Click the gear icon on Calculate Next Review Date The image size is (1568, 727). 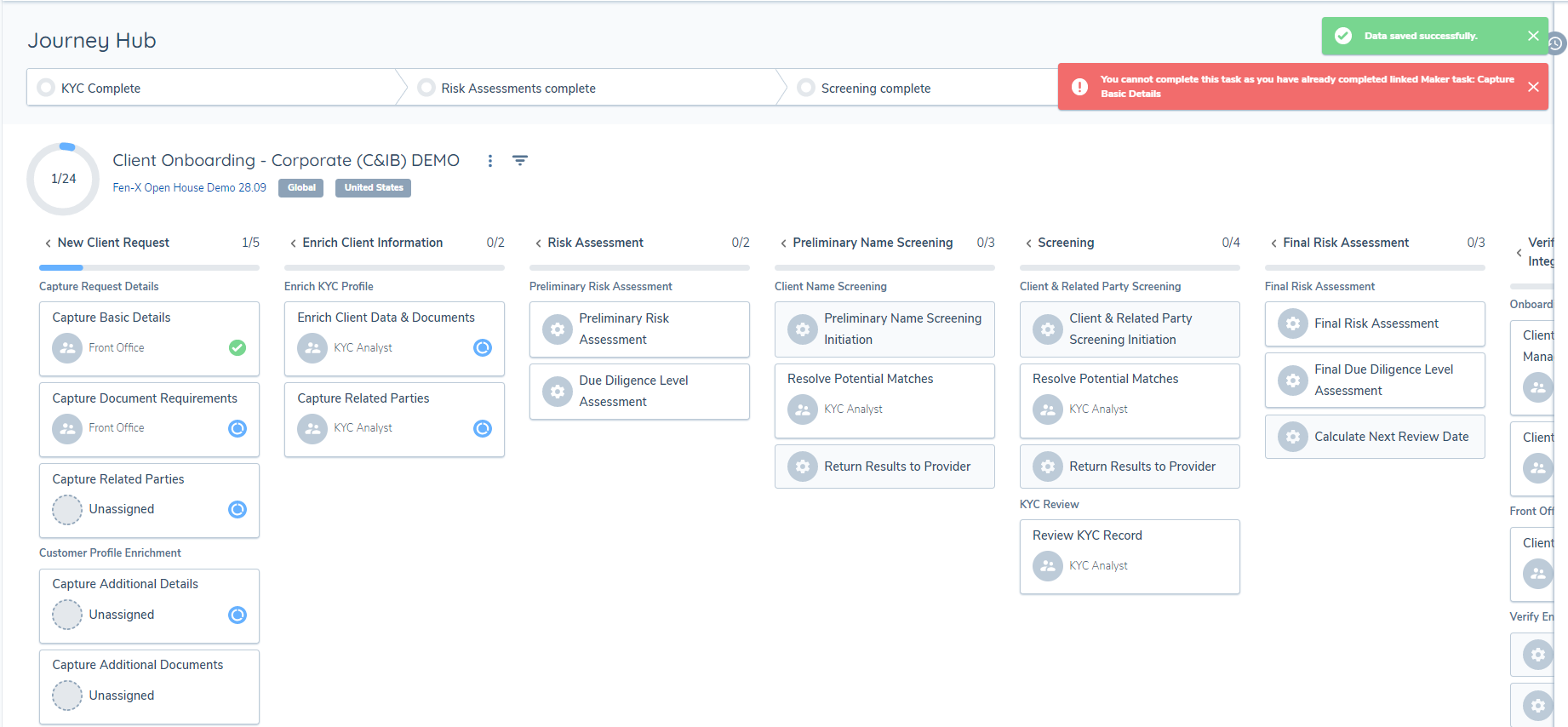click(1292, 437)
